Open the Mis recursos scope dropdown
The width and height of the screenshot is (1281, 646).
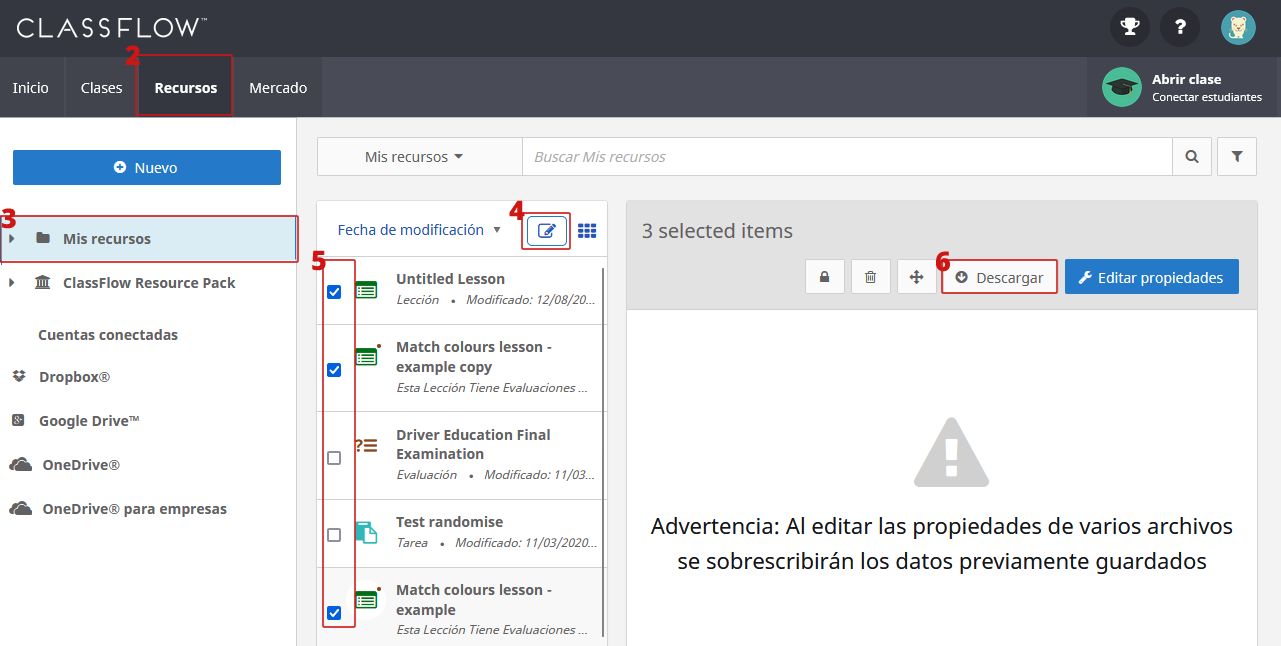point(419,156)
